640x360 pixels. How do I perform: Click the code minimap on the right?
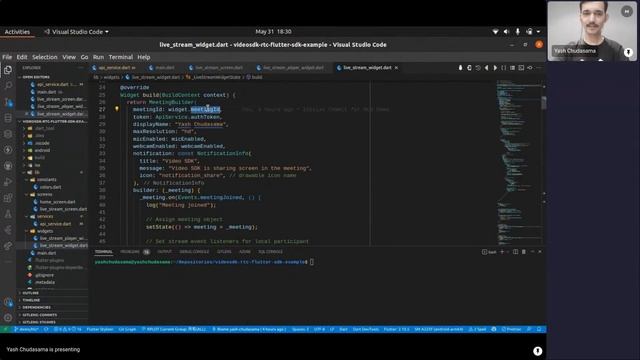point(518,163)
